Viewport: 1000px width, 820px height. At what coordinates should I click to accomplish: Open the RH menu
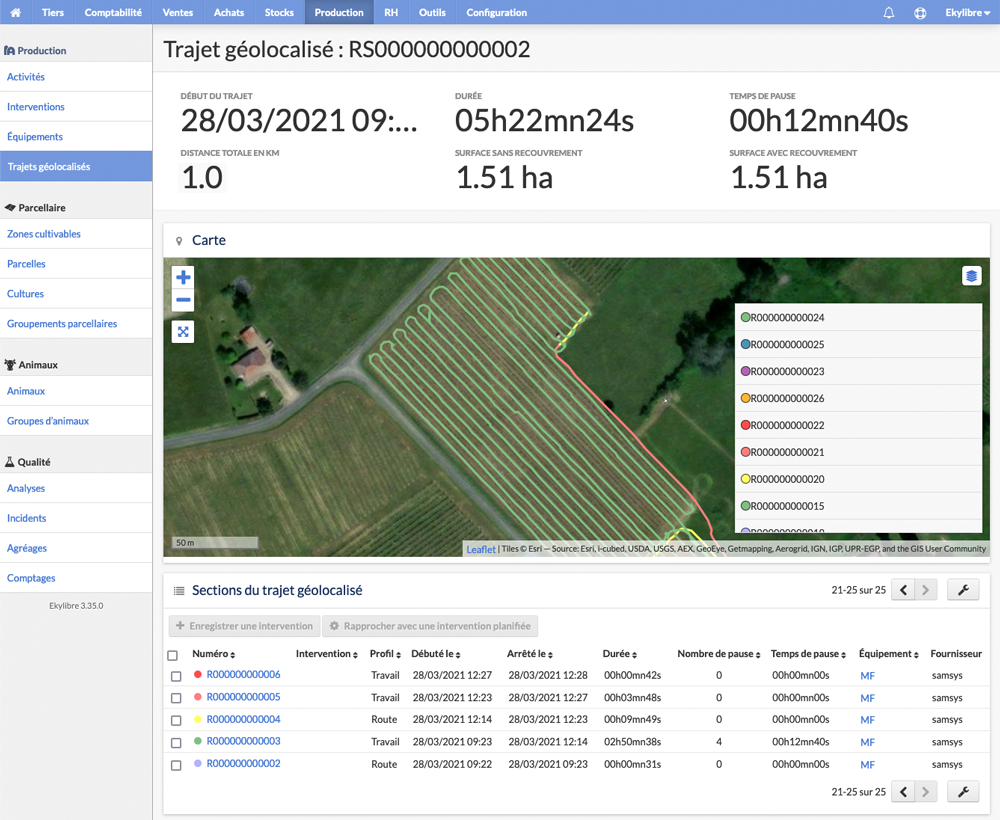pyautogui.click(x=391, y=12)
